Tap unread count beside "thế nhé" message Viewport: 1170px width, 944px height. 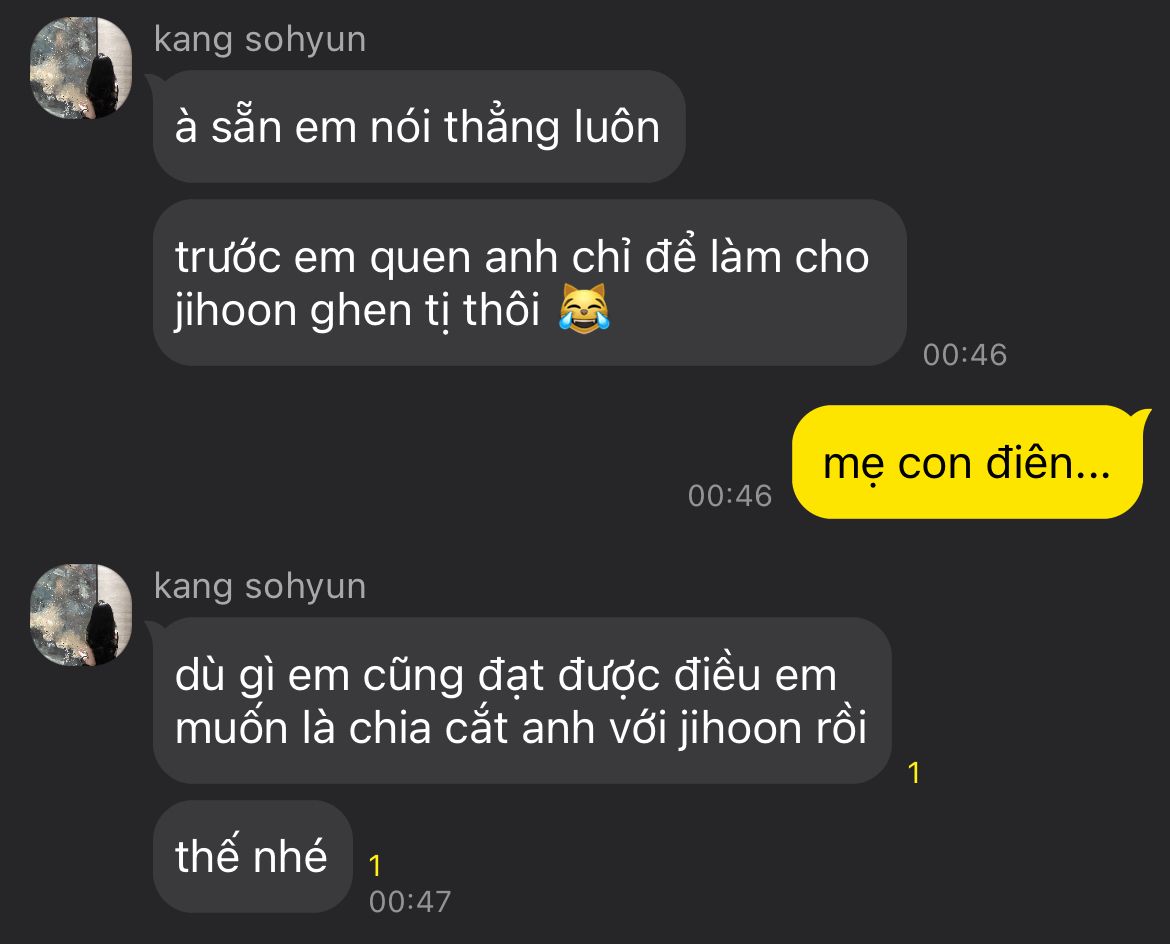pyautogui.click(x=375, y=866)
